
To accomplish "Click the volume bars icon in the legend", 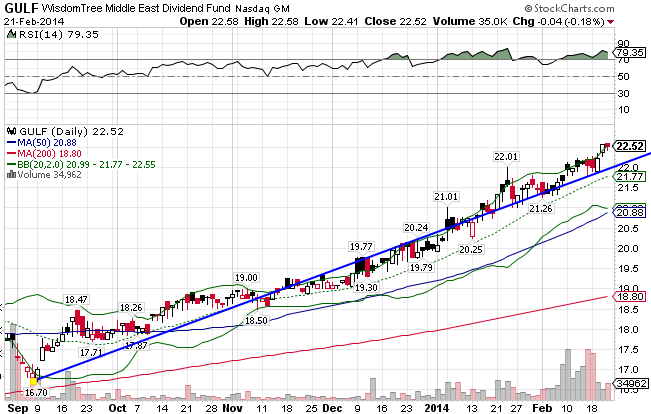I will (x=11, y=174).
